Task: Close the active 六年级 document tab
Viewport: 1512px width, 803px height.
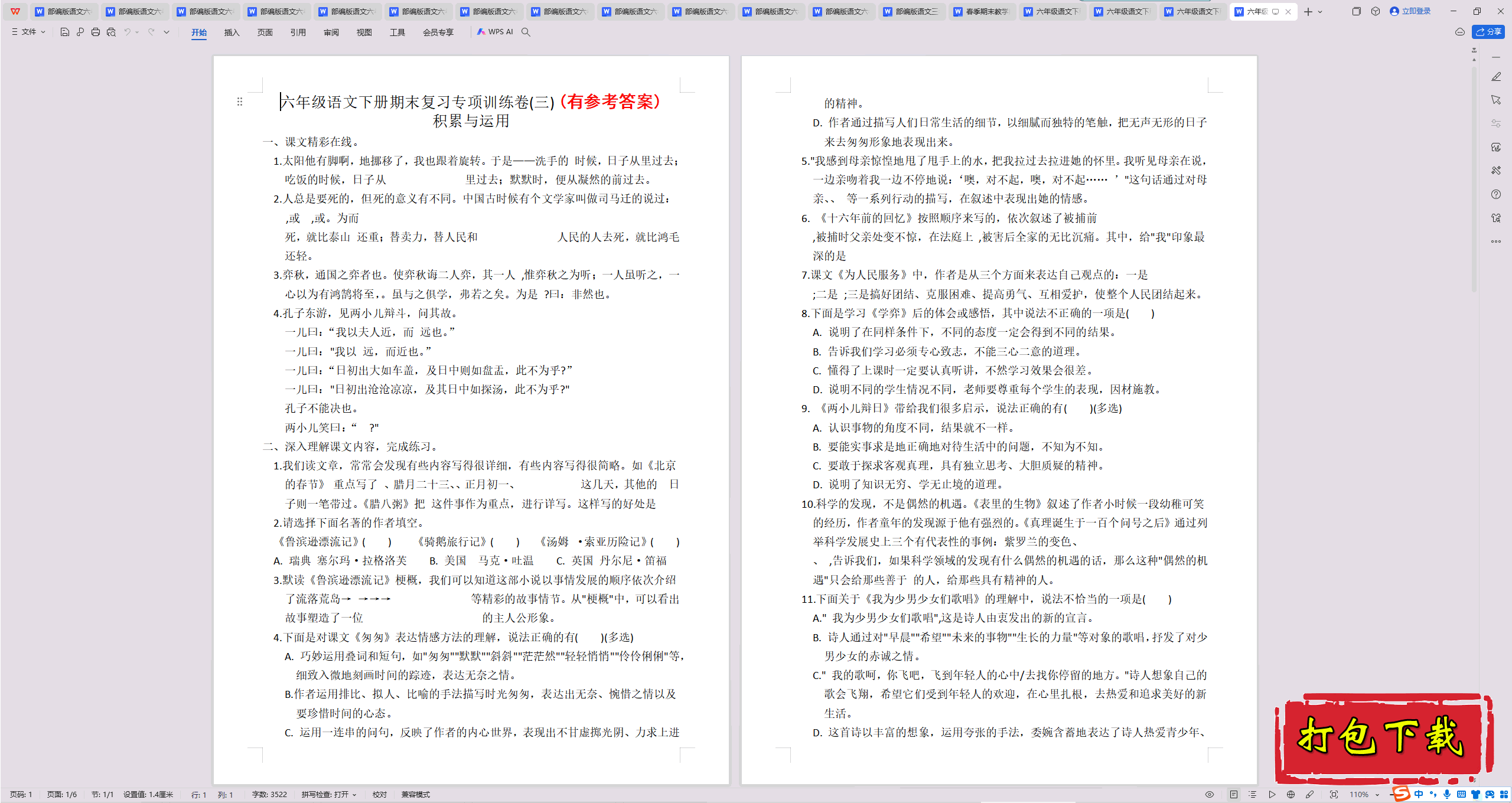Action: click(x=1288, y=12)
